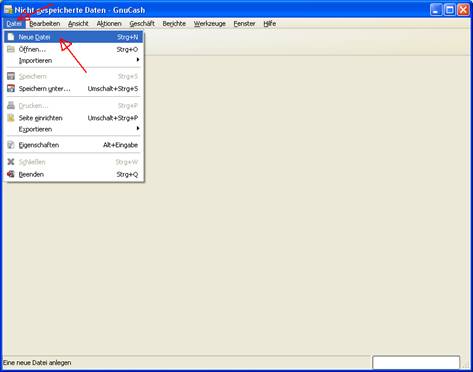Click the GnuCash title bar app icon
Viewport: 473px width, 372px height.
coord(8,10)
